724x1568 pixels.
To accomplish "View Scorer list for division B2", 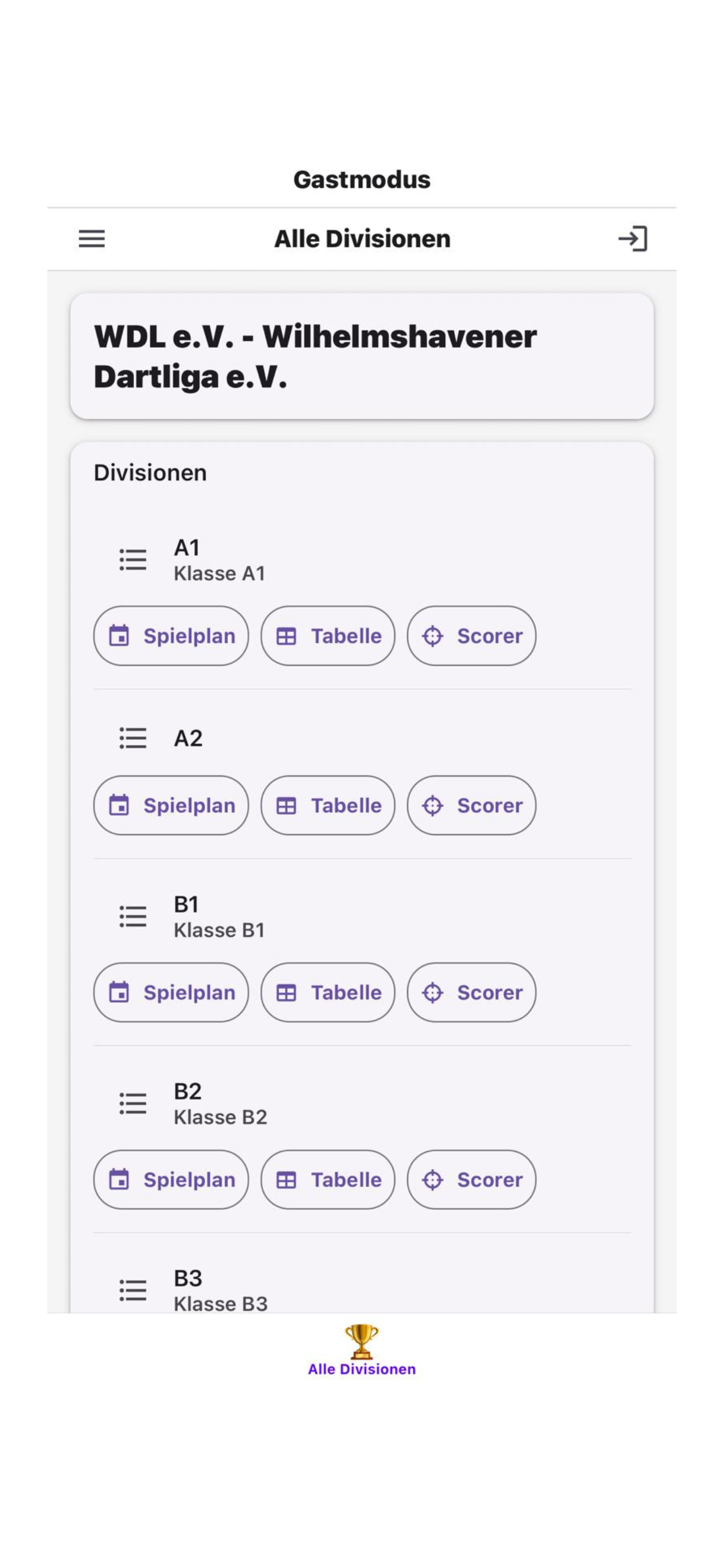I will point(472,1179).
